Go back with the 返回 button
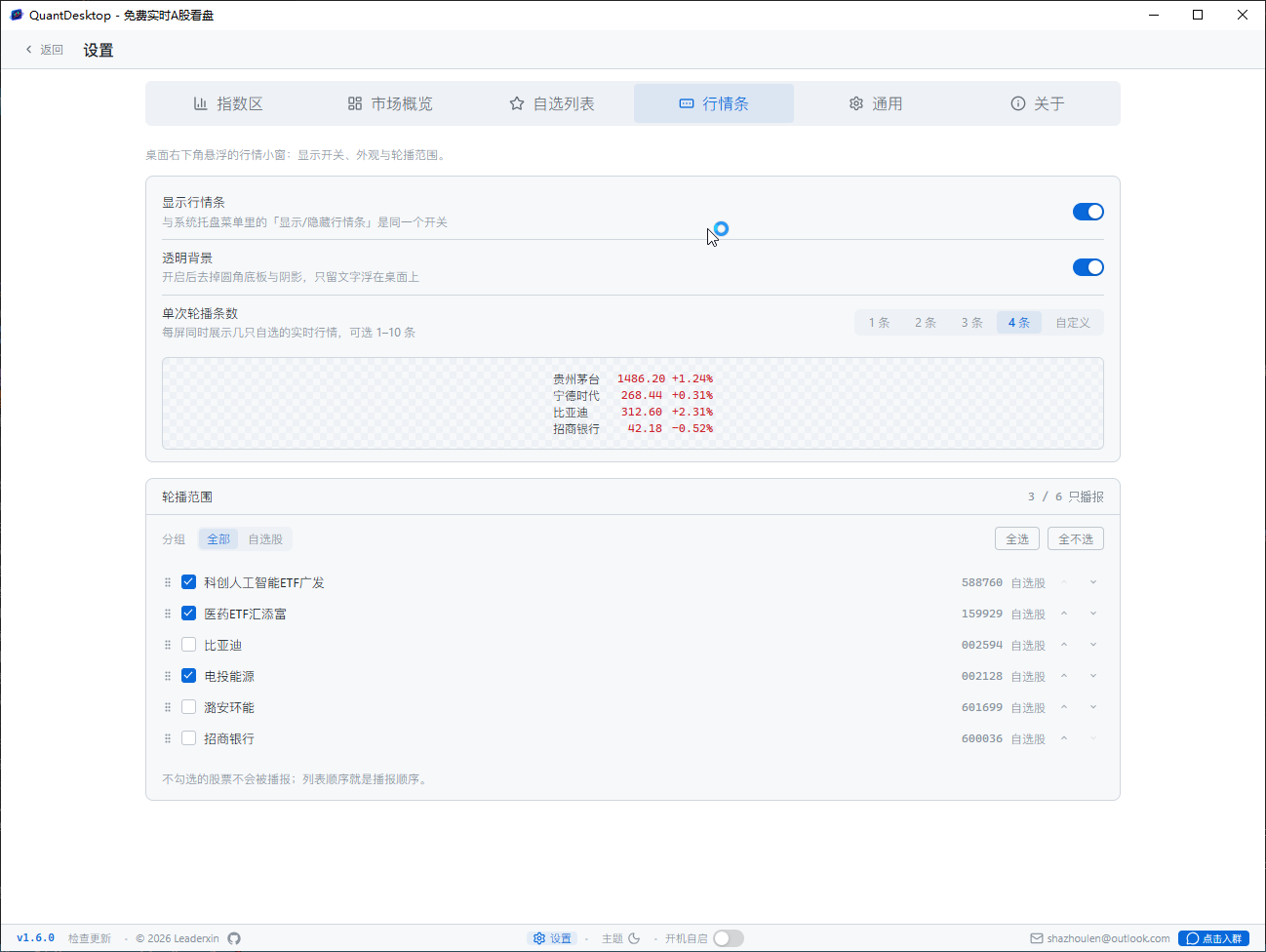Screen dimensions: 1266x952 click(x=45, y=50)
